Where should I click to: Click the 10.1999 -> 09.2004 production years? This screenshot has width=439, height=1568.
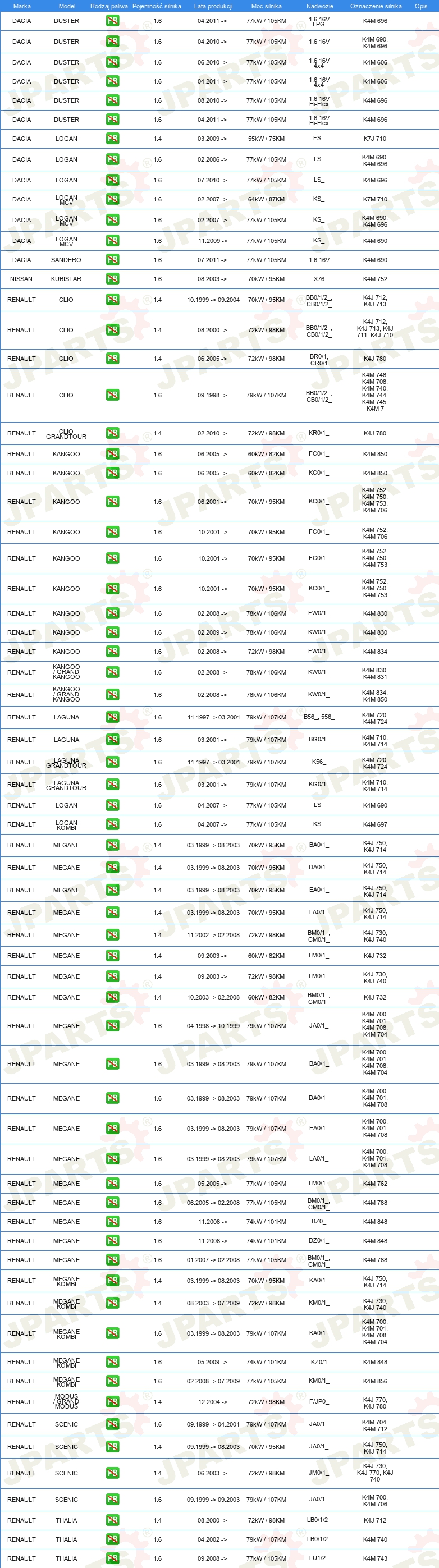click(213, 300)
